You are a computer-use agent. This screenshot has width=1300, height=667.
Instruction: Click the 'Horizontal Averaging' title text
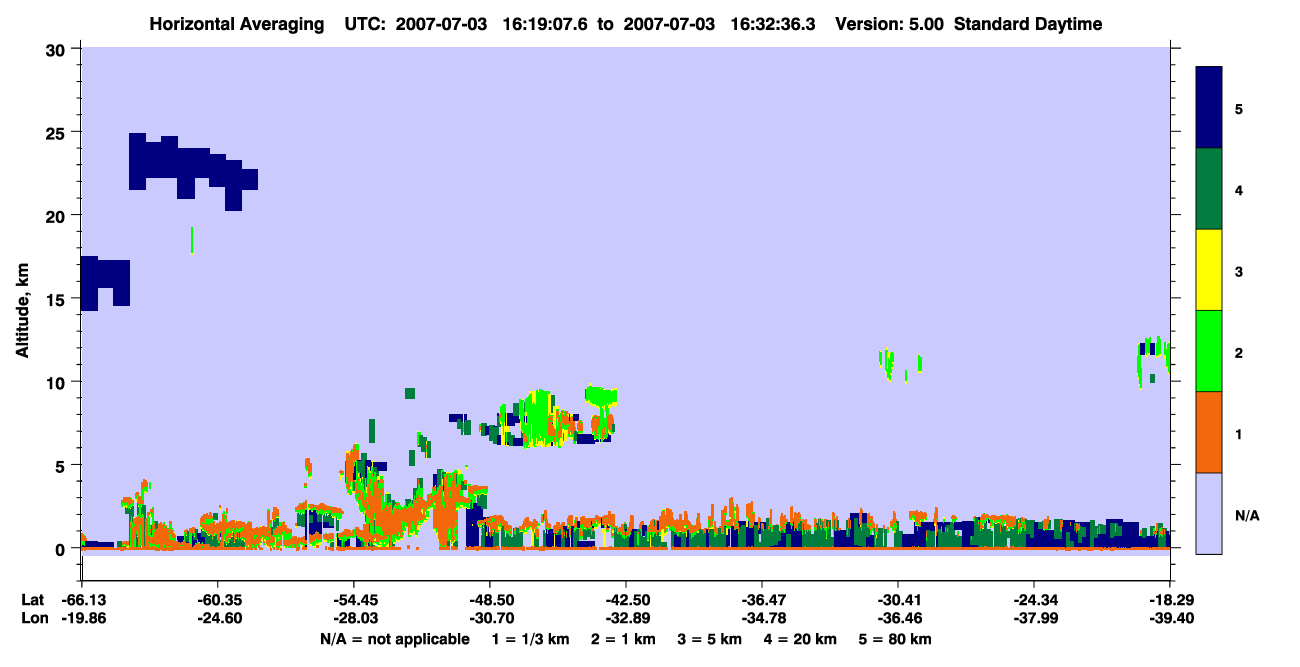point(235,24)
